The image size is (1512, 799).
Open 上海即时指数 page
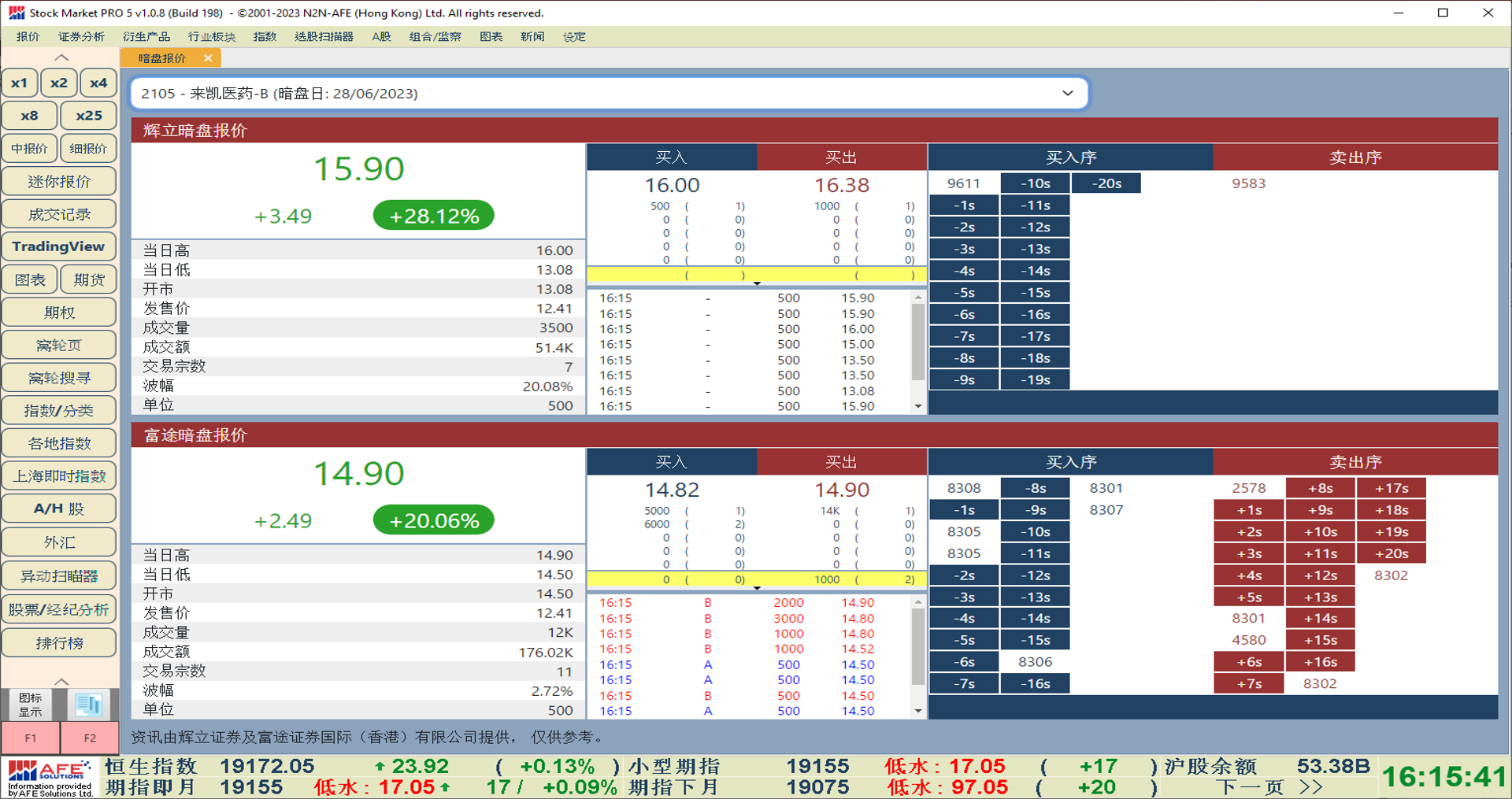click(x=59, y=476)
